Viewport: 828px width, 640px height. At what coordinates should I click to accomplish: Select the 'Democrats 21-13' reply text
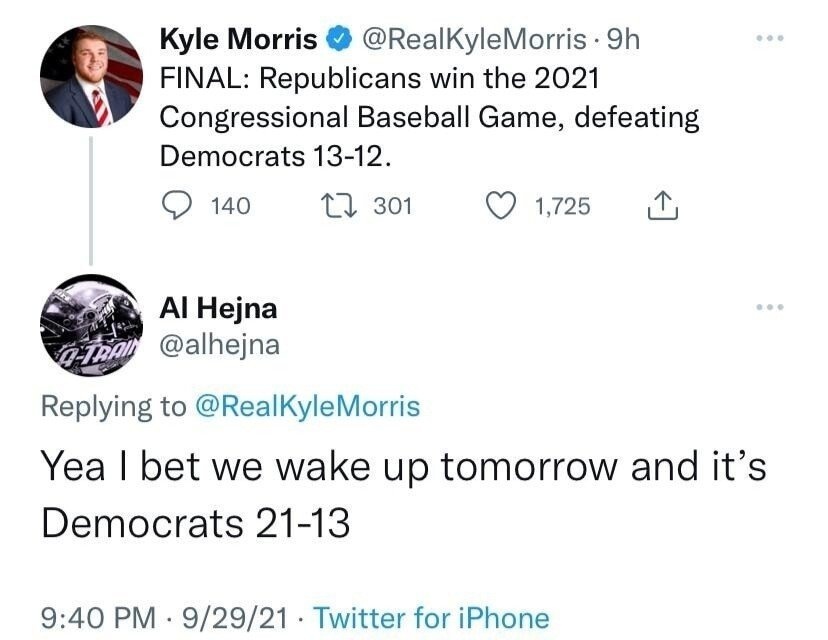195,522
